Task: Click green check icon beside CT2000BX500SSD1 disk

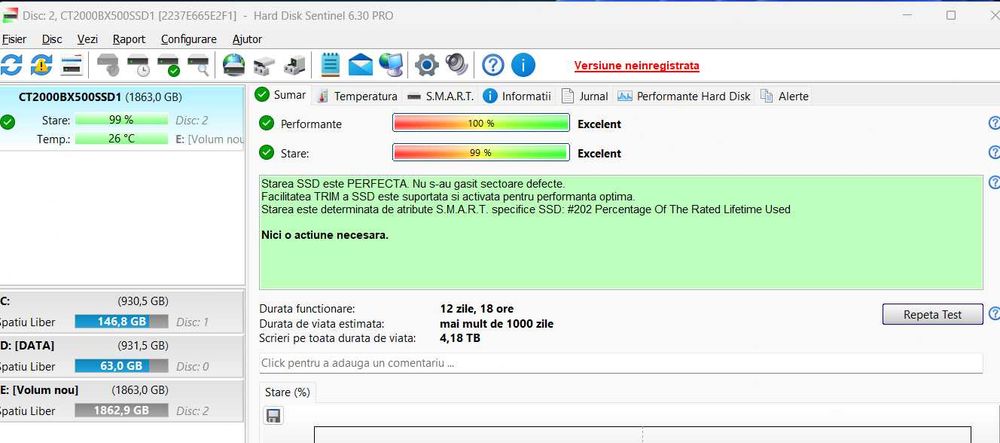Action: tap(8, 121)
